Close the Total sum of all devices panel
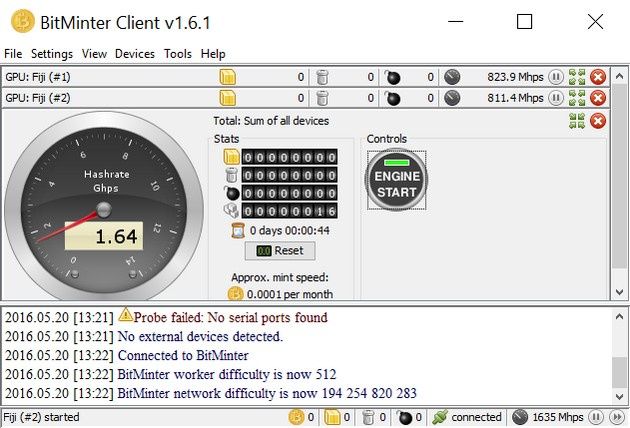 point(598,121)
